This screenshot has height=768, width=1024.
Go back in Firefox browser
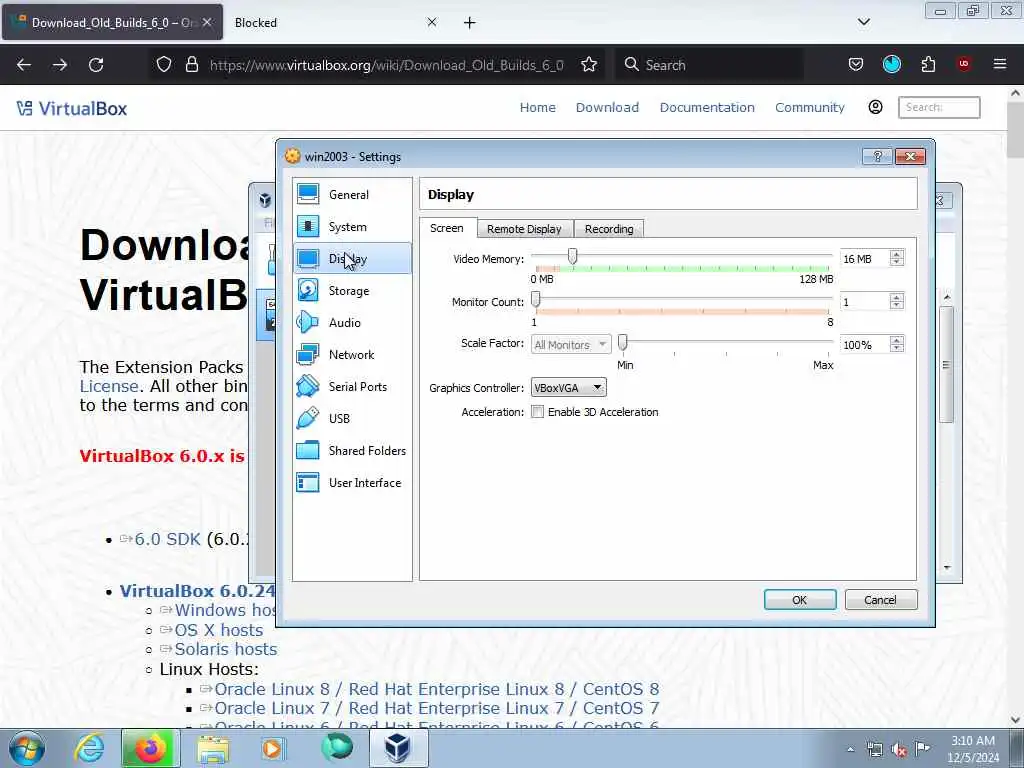tap(24, 65)
